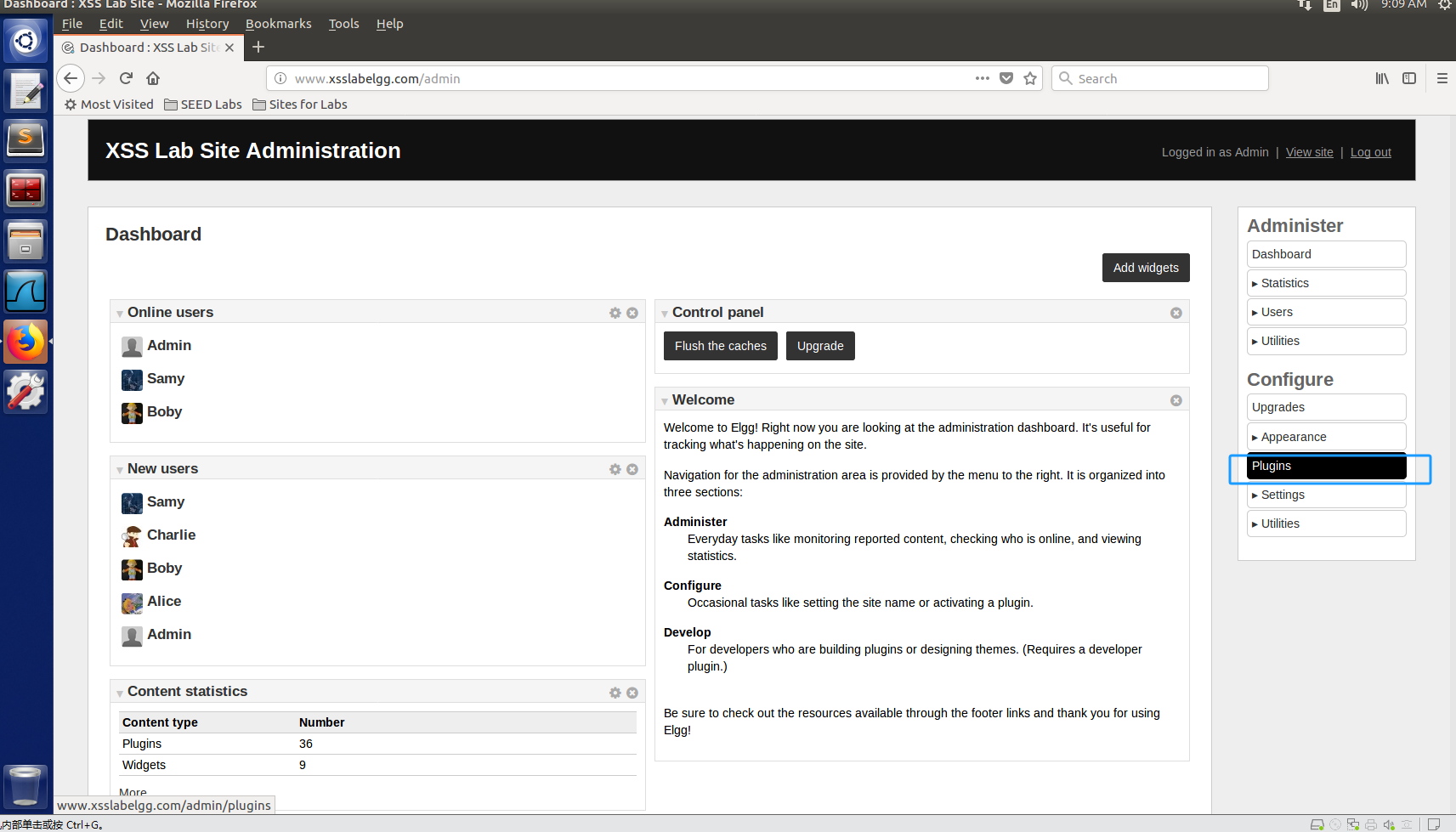
Task: Edit settings of New users widget
Action: pos(615,469)
